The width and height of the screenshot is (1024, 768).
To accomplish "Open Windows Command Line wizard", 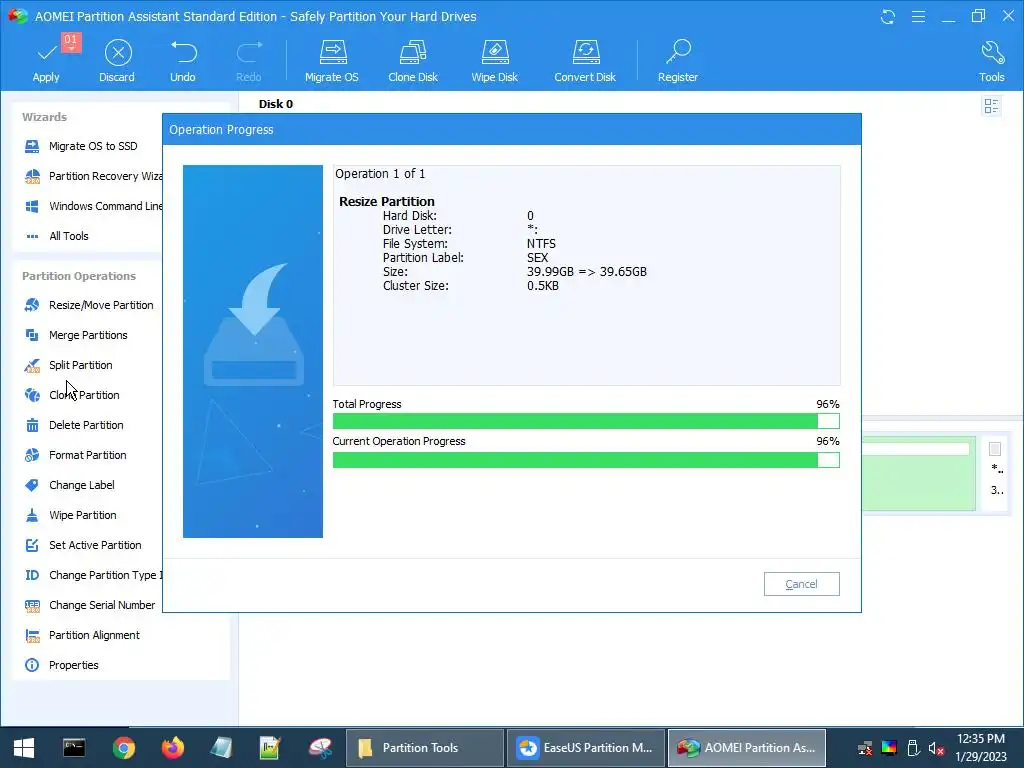I will (93, 206).
